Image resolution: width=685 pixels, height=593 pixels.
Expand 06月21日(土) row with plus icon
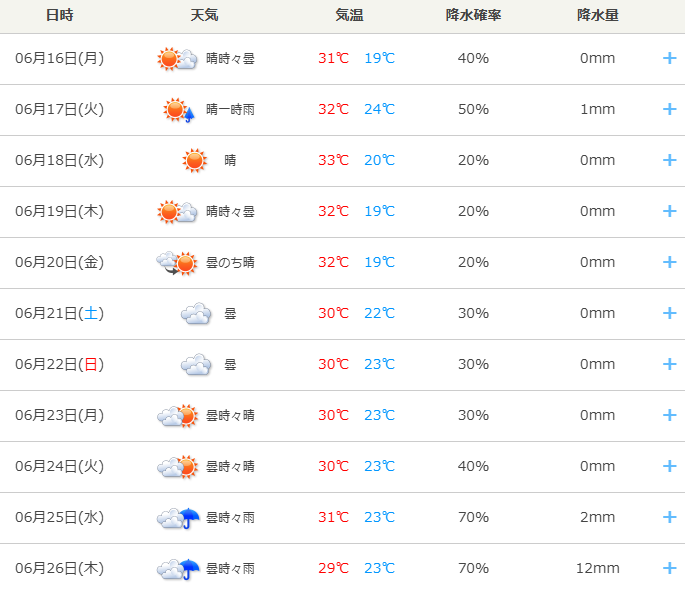[x=669, y=313]
